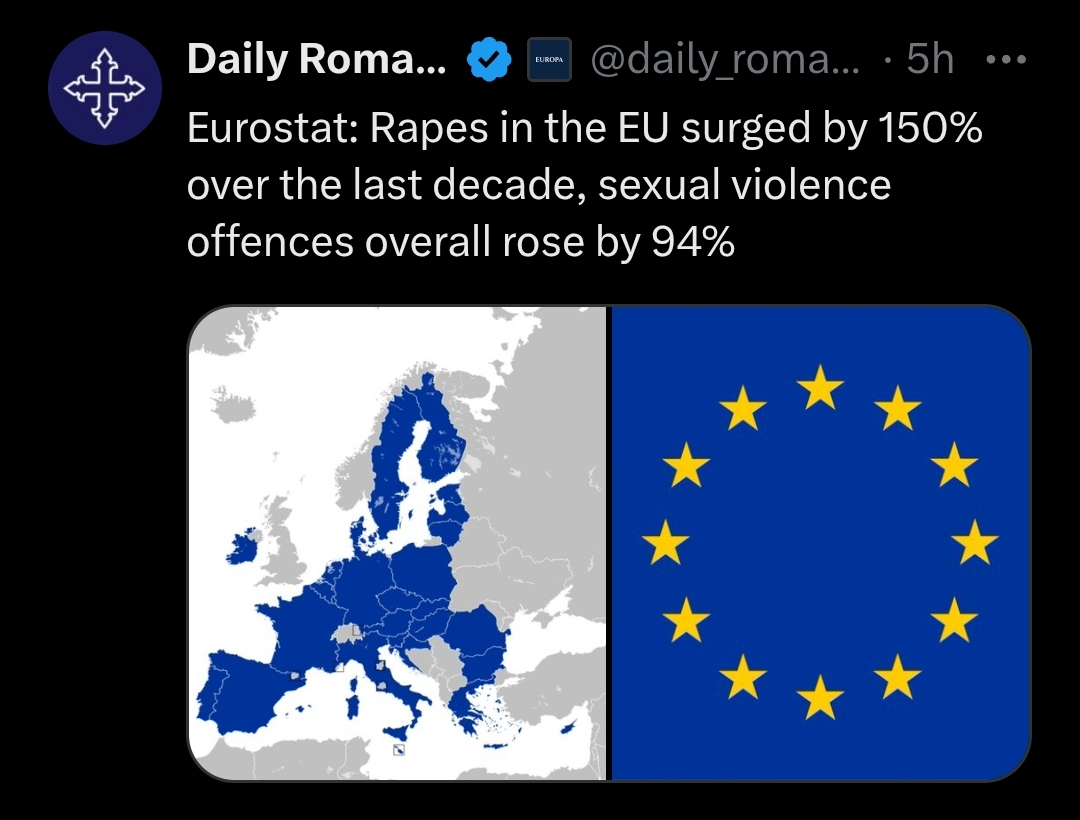Click the bottommost star on the EU flag
This screenshot has width=1080, height=820.
pos(820,697)
